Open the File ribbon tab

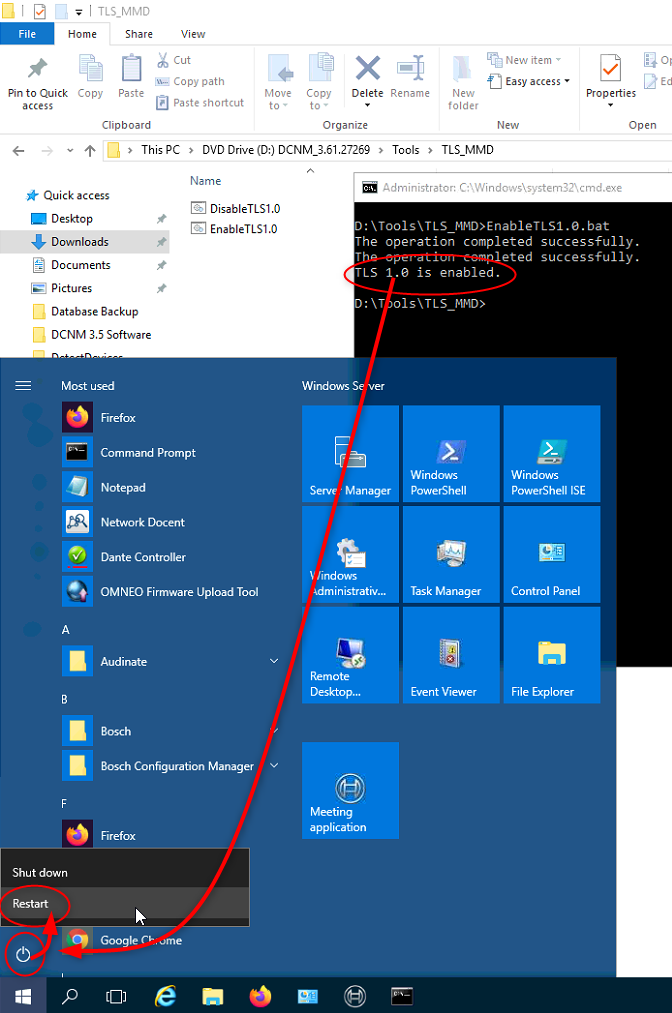[x=27, y=34]
